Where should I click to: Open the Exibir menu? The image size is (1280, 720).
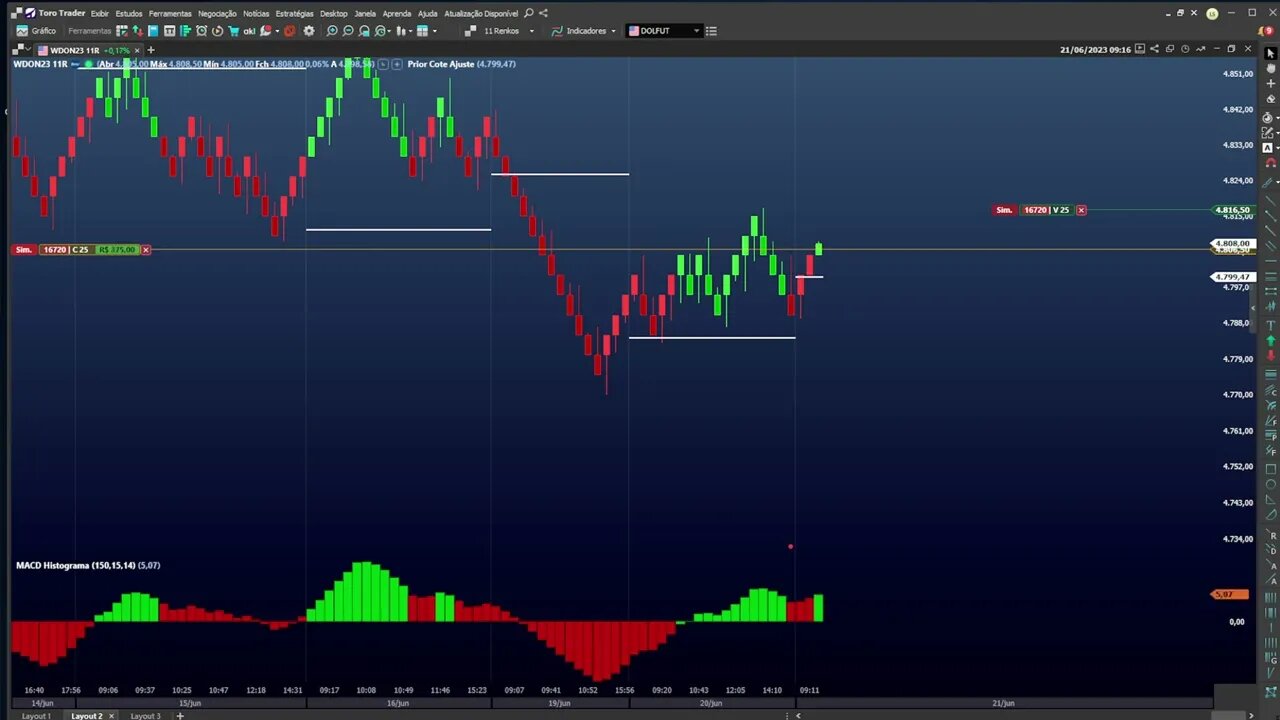99,13
